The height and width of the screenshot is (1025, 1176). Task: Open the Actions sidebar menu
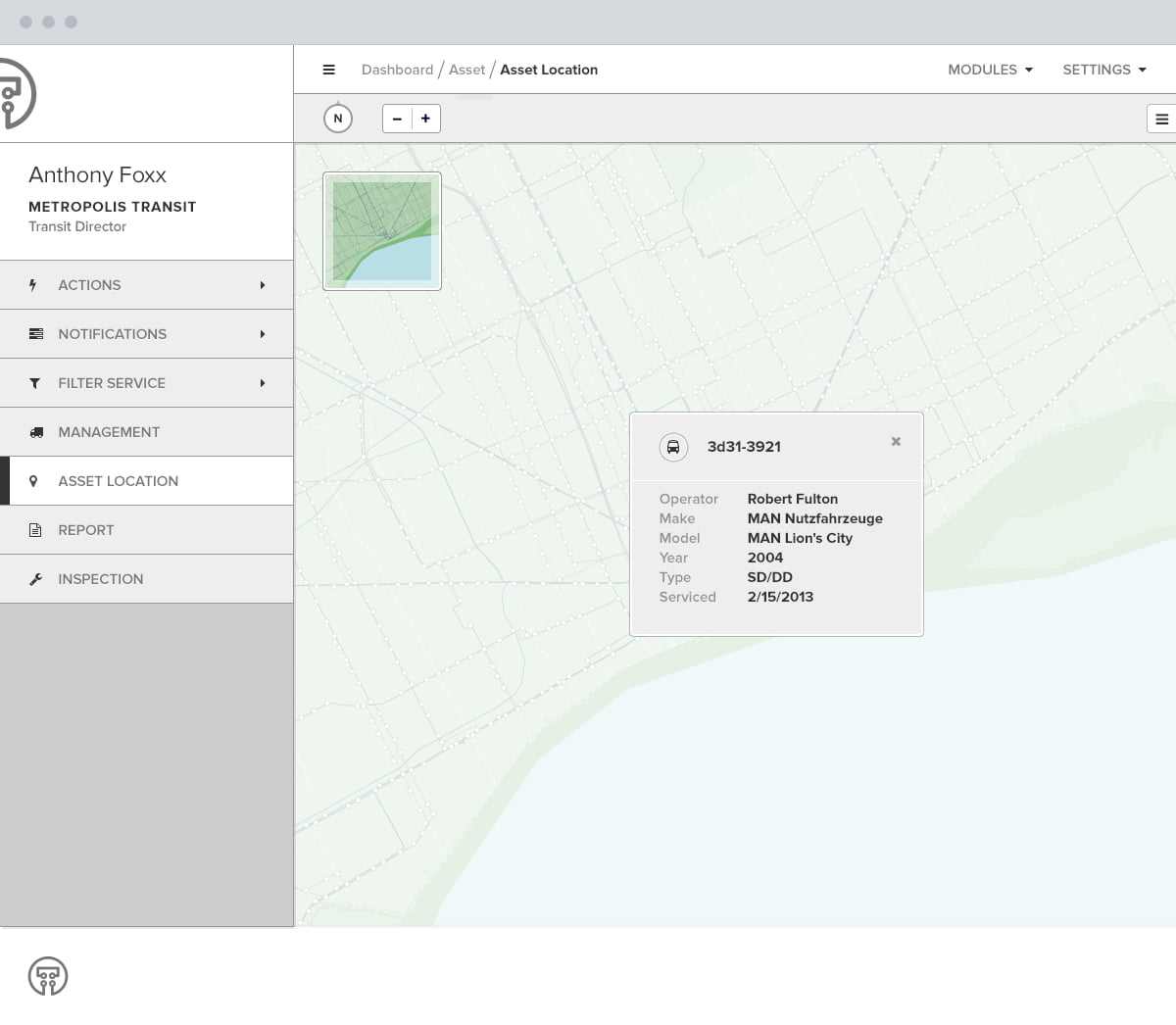147,285
